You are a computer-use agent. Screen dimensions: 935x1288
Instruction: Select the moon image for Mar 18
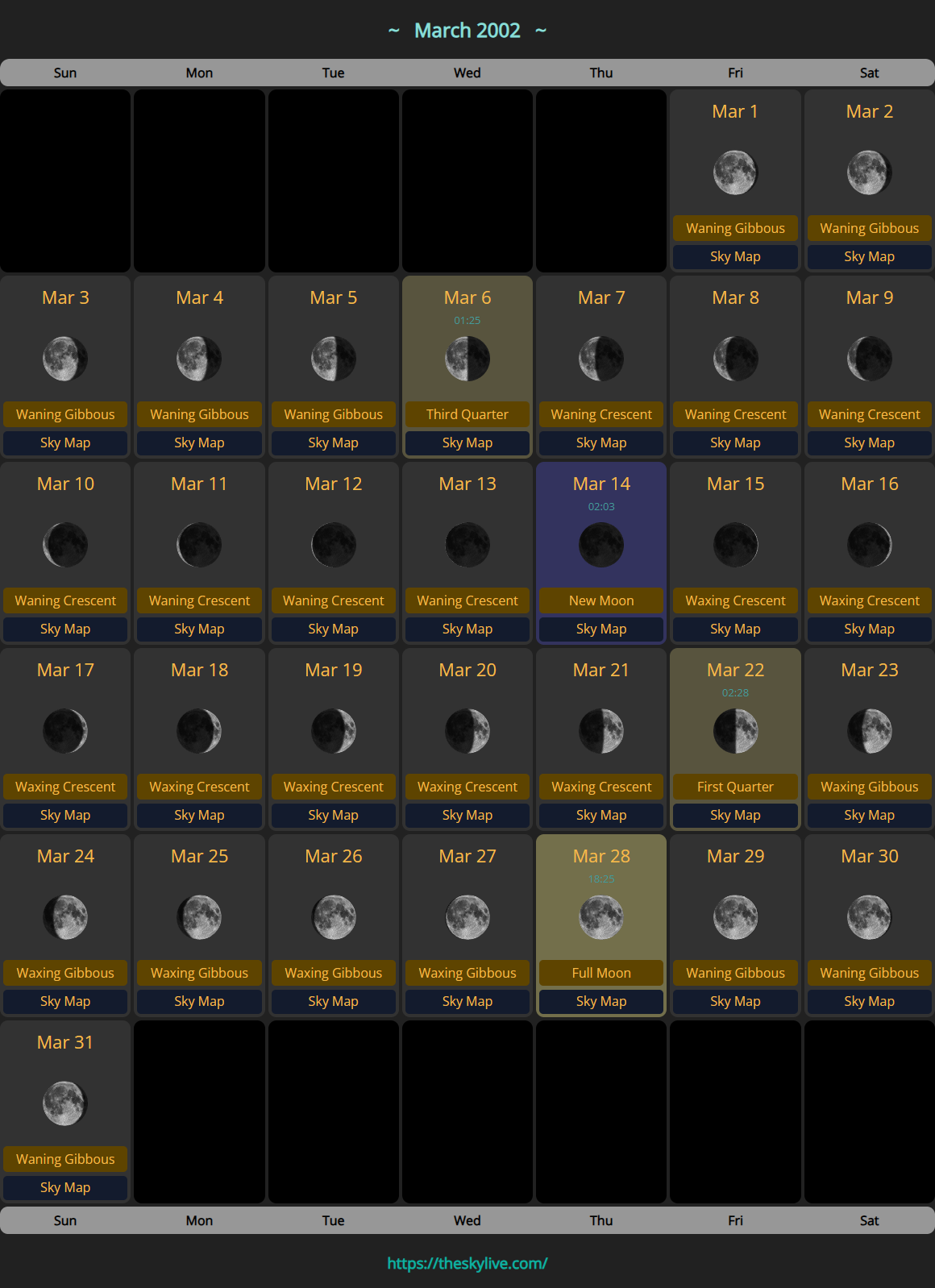(x=199, y=731)
